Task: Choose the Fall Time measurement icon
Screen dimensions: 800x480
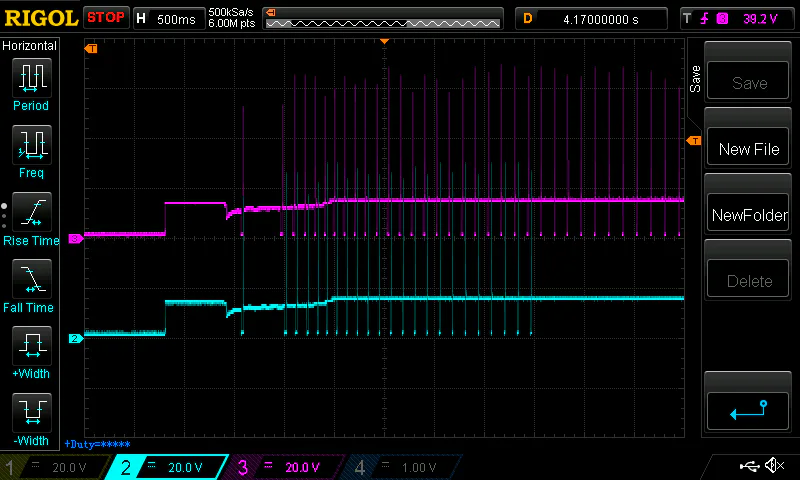Action: (30, 280)
